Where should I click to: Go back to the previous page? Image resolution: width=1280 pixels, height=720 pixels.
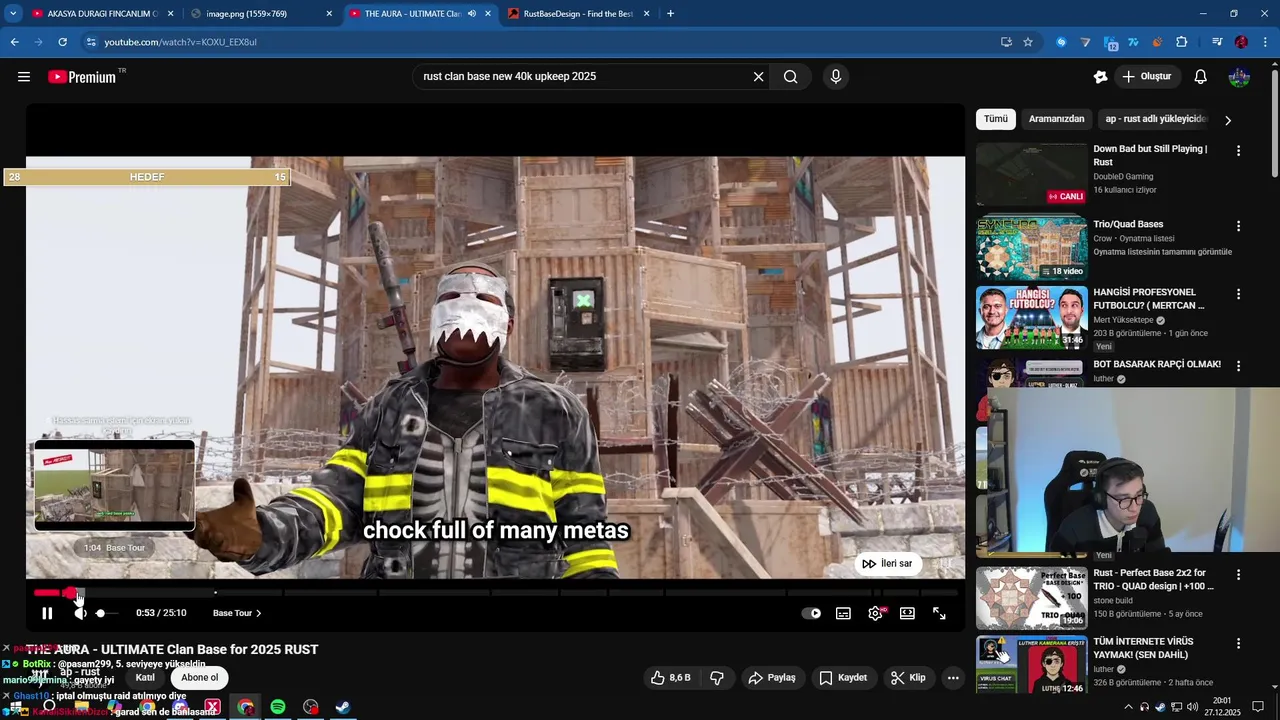pos(14,42)
